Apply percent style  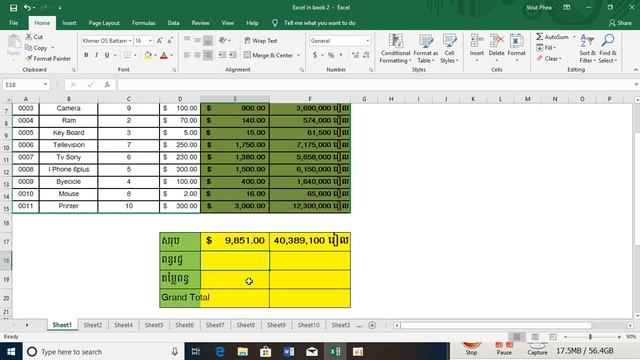(x=331, y=55)
